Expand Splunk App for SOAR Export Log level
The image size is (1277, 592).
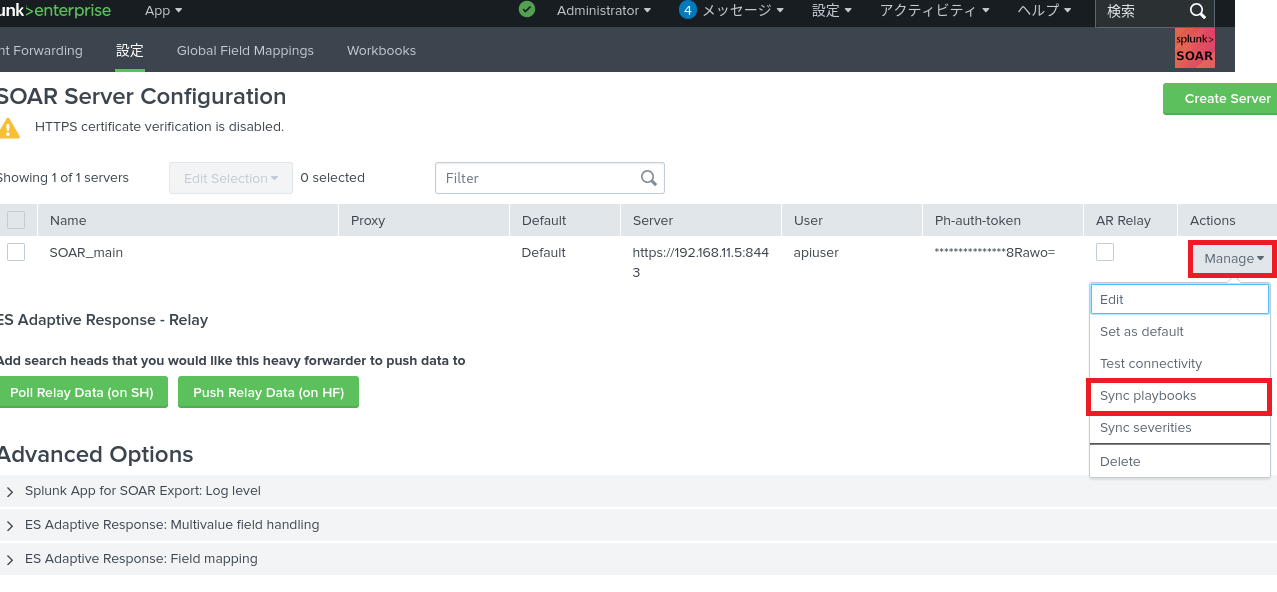10,491
